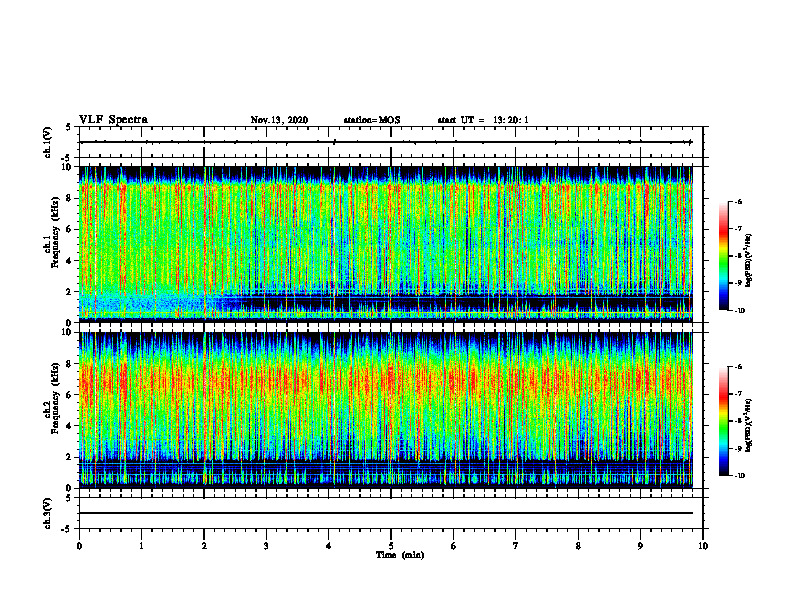
Task: Click the "4" kHz tick on ch.2 frequency axis
Action: click(x=70, y=426)
